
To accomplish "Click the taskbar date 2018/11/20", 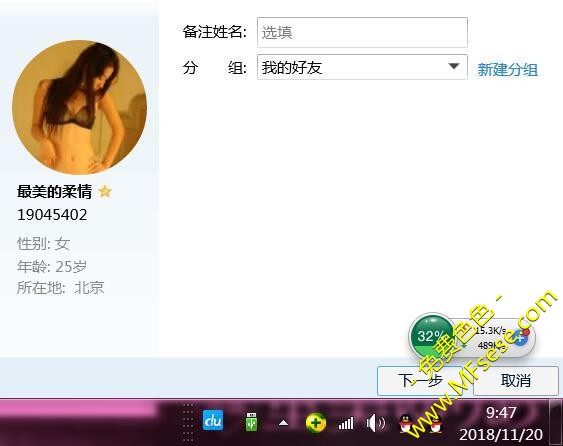I will tap(501, 435).
